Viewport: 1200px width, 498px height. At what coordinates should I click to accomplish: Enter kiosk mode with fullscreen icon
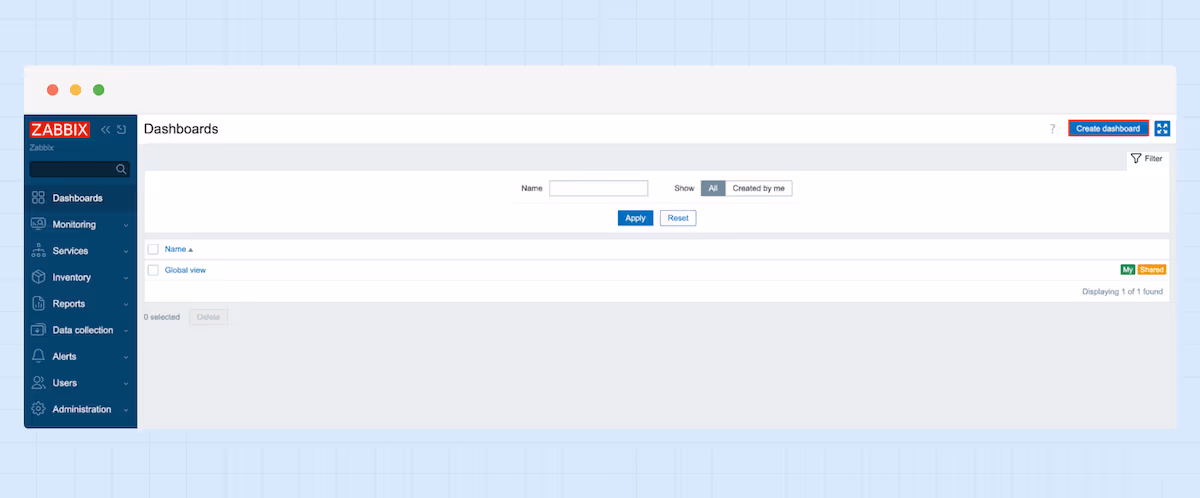pyautogui.click(x=1162, y=129)
